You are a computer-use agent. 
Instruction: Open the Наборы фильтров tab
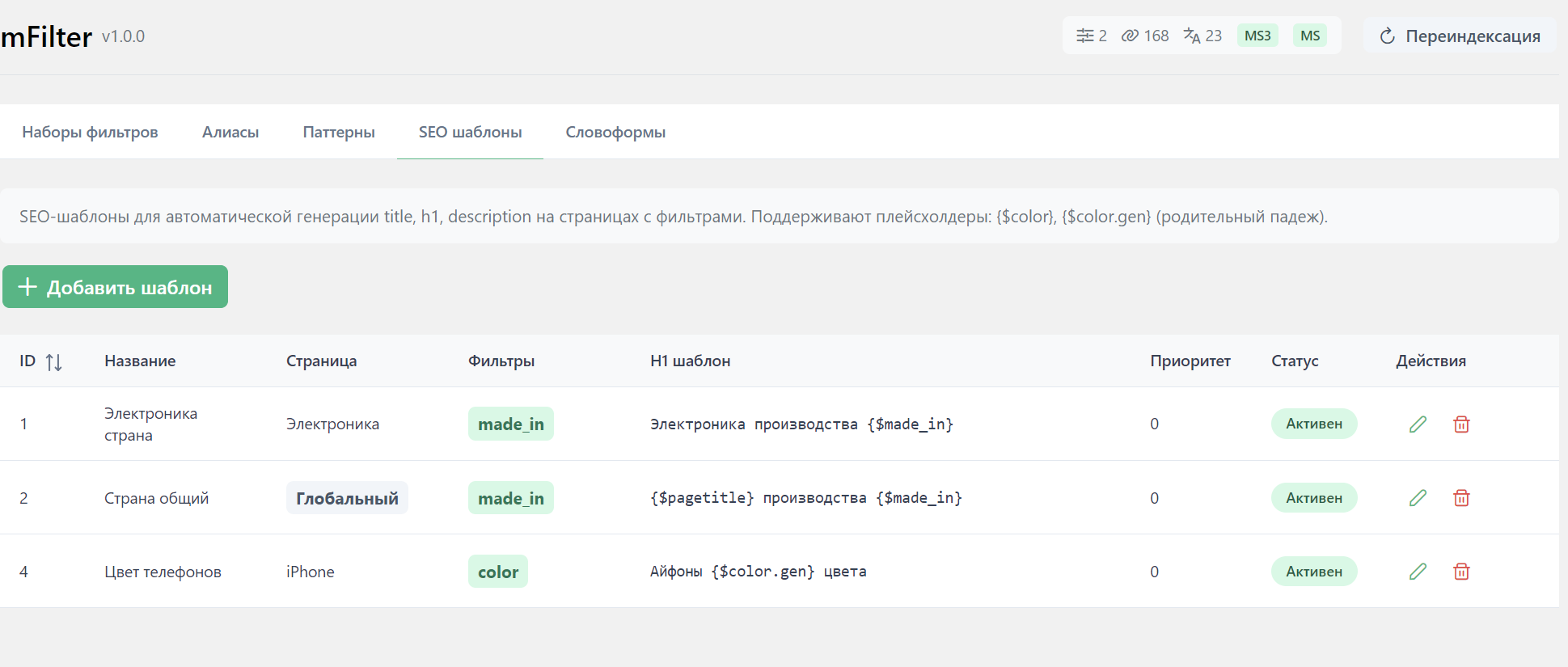pos(90,133)
